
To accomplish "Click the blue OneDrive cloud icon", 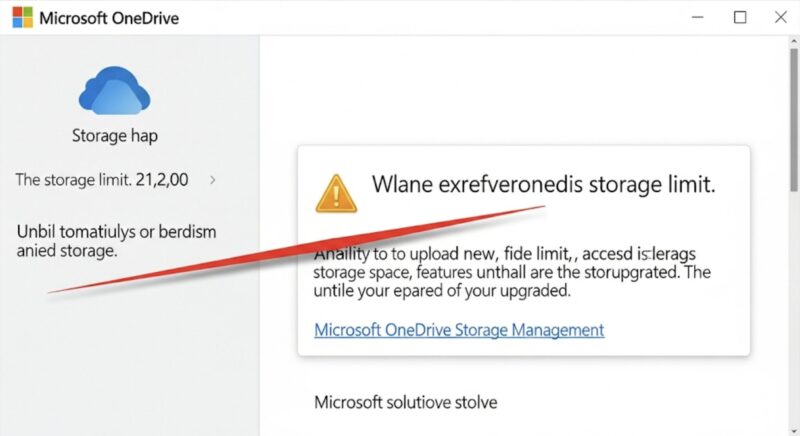I will [114, 90].
